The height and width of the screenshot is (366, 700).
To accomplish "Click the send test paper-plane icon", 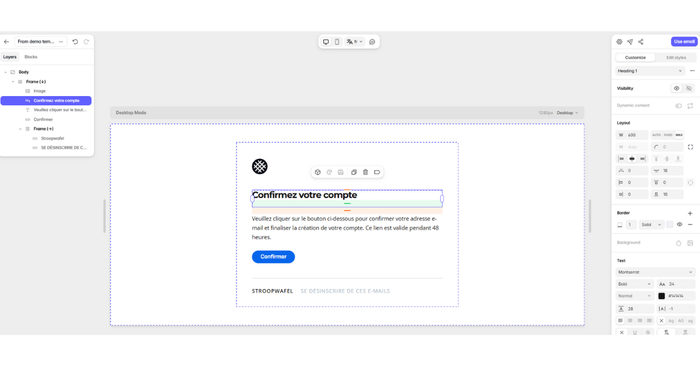I will [x=630, y=42].
